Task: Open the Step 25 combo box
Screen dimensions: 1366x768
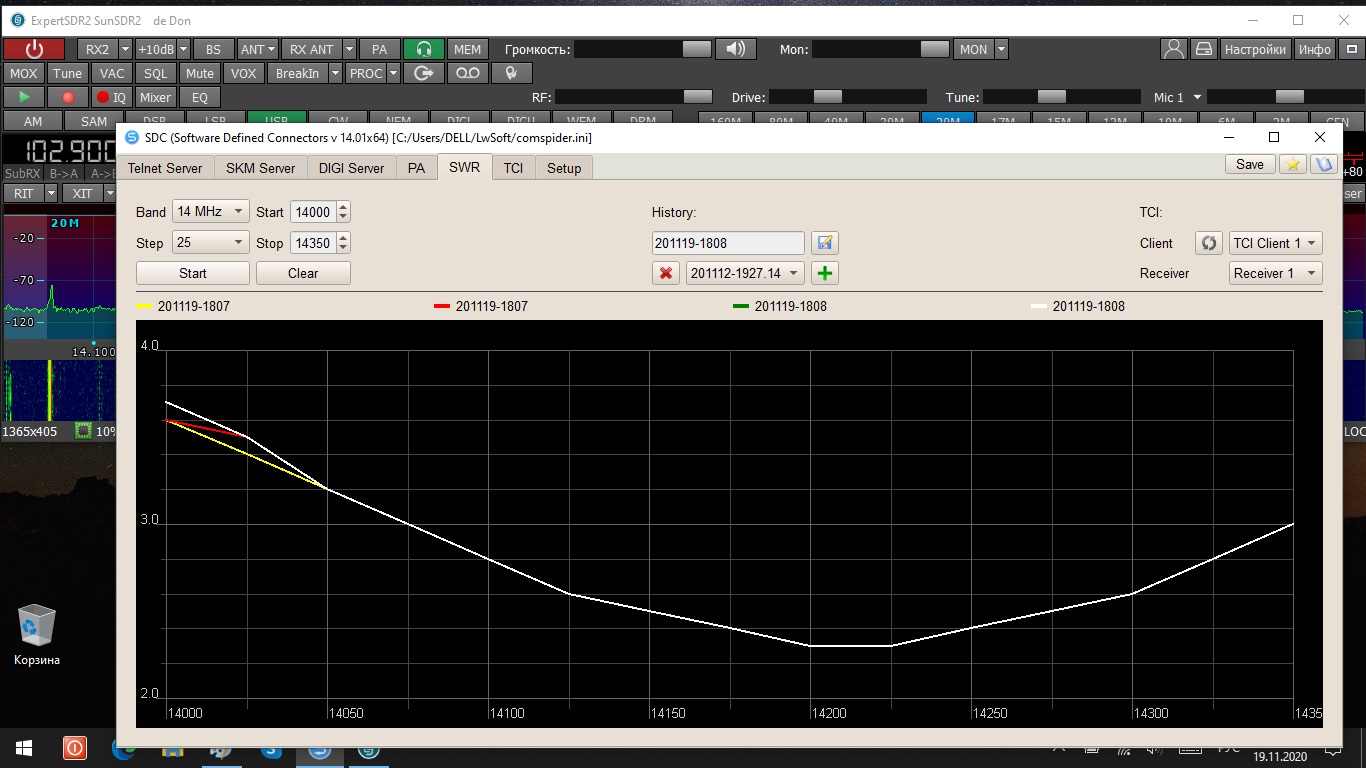Action: [x=210, y=243]
